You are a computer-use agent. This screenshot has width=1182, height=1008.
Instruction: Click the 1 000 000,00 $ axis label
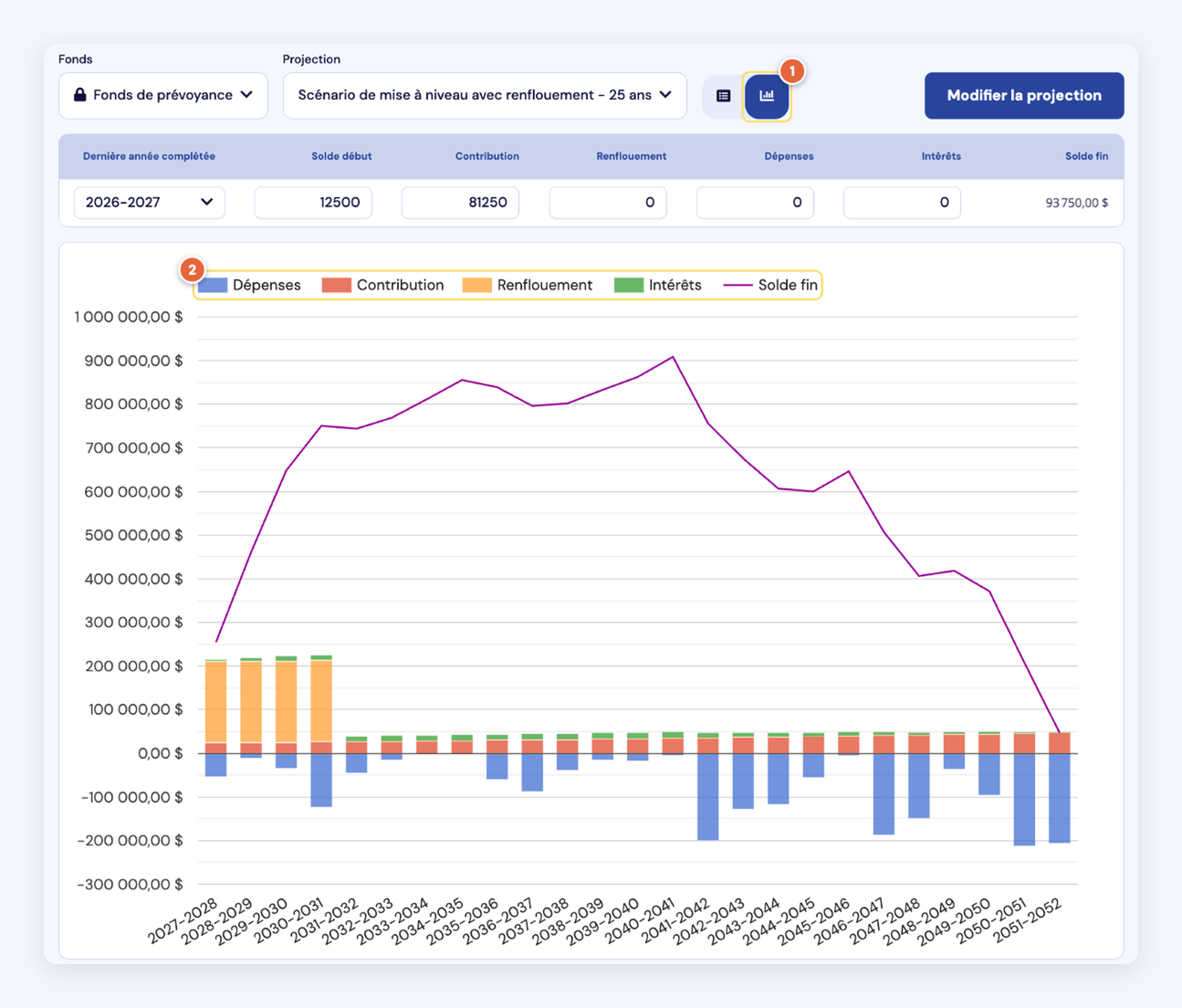click(129, 317)
